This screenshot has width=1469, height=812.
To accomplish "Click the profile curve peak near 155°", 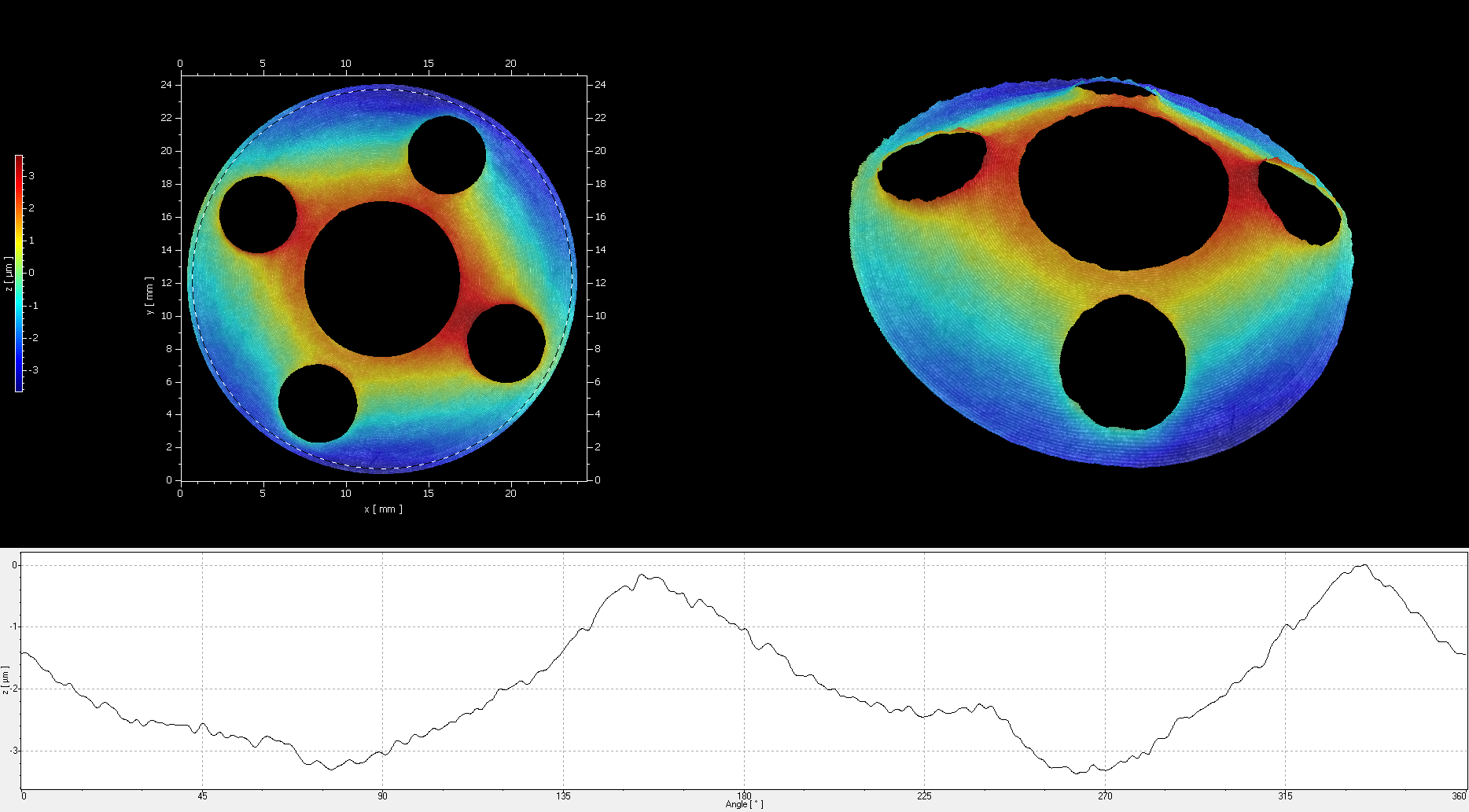I will click(x=643, y=575).
